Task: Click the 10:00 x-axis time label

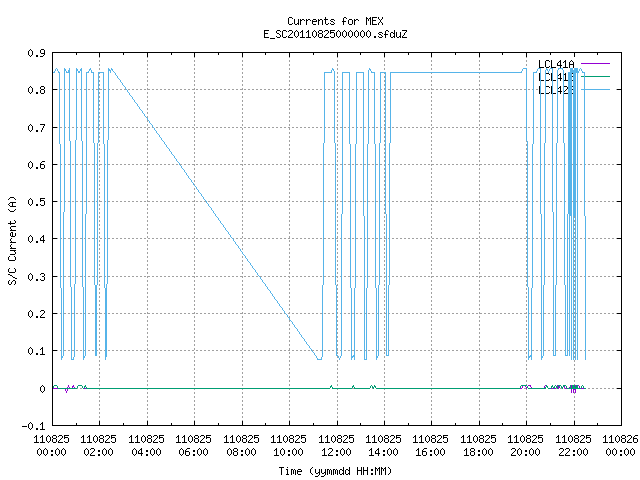Action: 288,452
